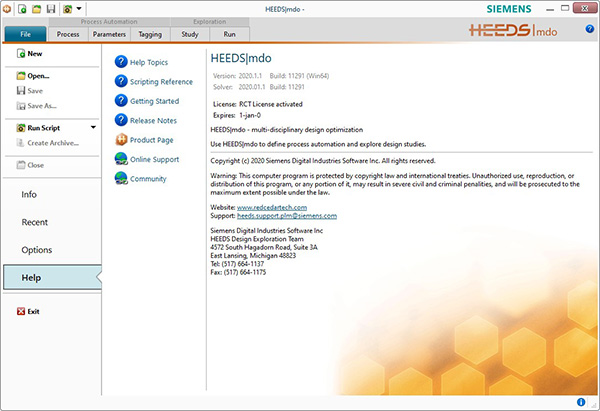Switch to the Parameters tab

click(109, 34)
